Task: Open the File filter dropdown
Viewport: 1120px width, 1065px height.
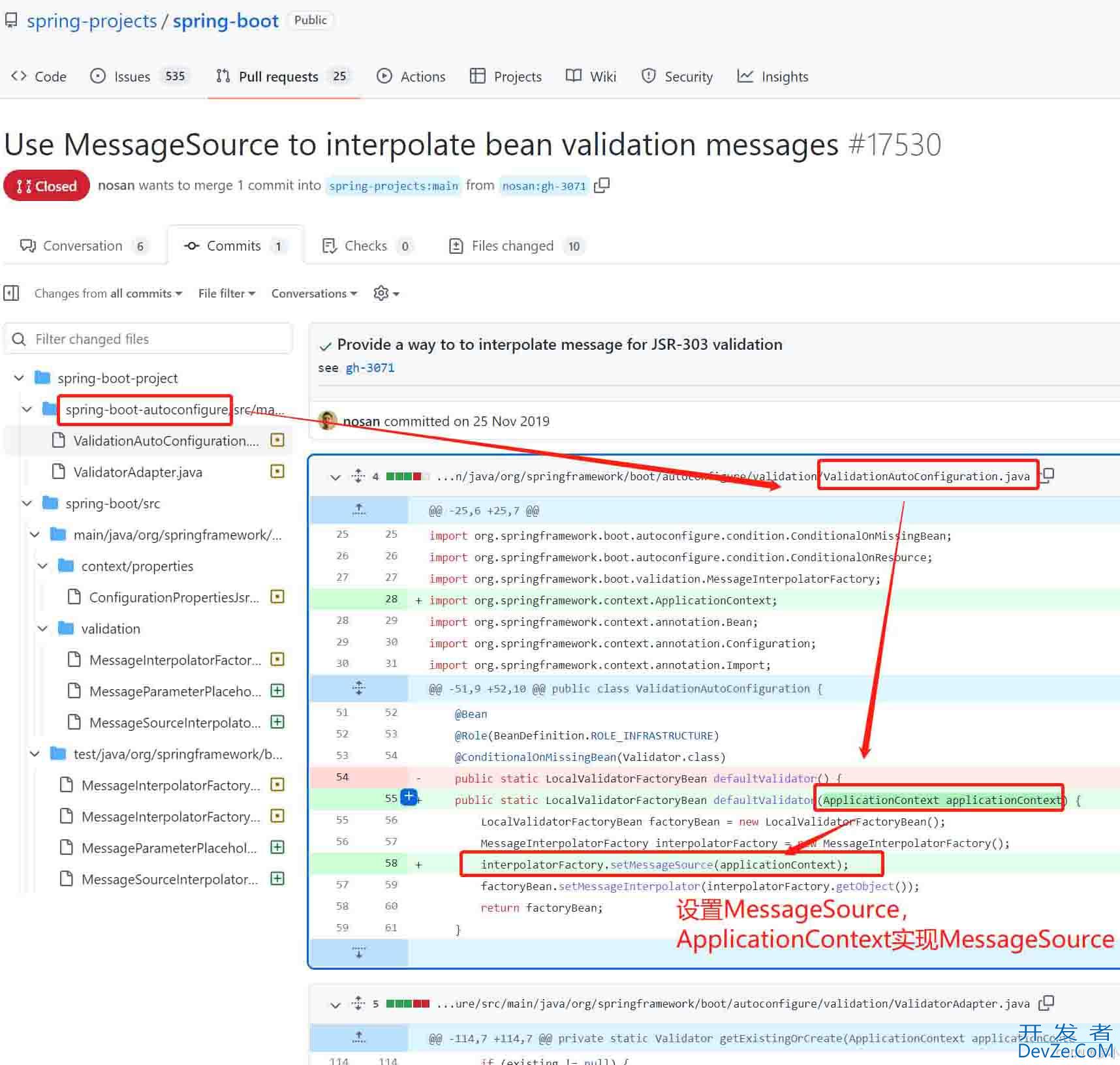Action: click(226, 294)
